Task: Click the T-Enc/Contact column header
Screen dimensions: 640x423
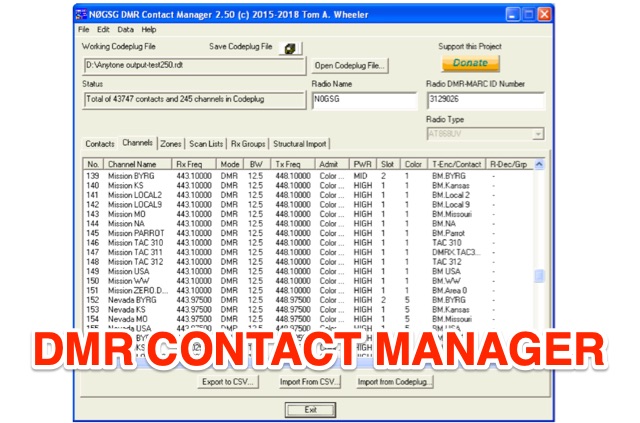Action: [456, 164]
